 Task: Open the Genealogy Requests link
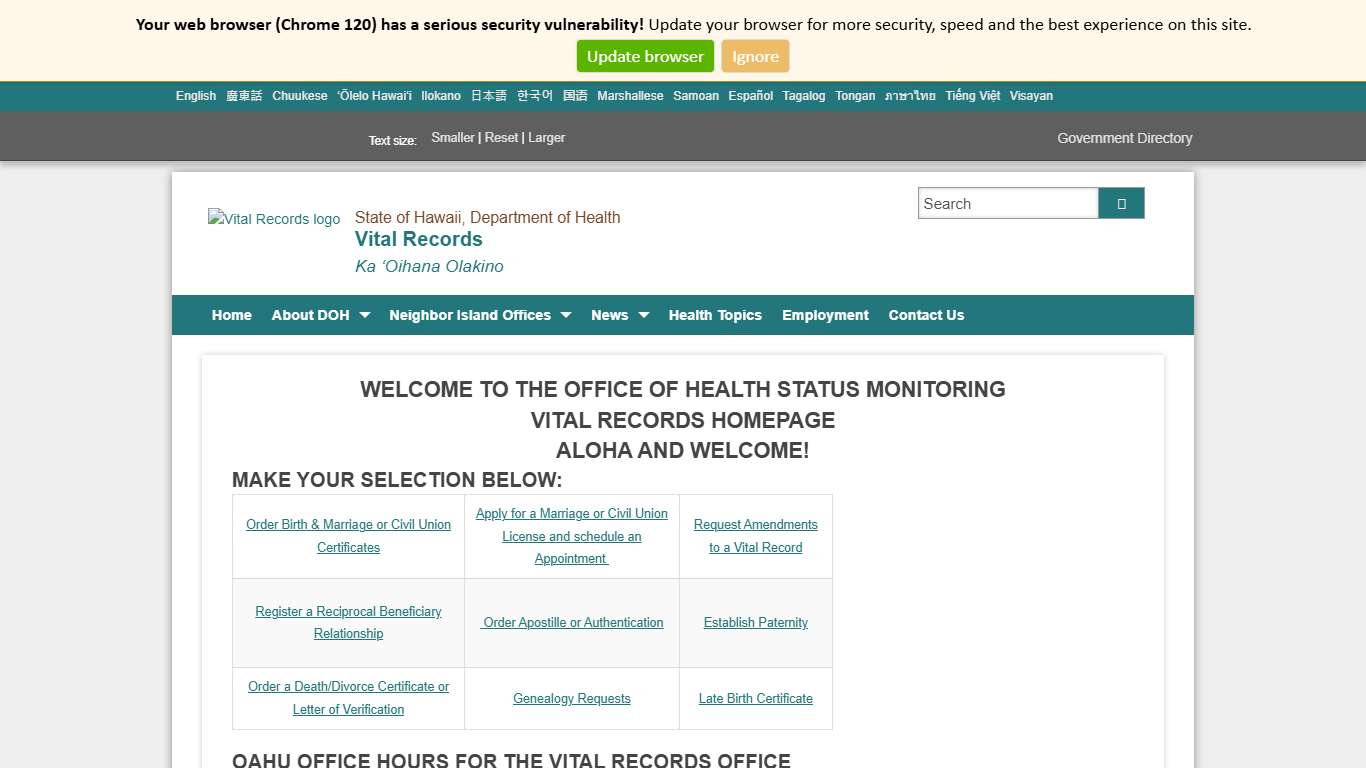571,698
